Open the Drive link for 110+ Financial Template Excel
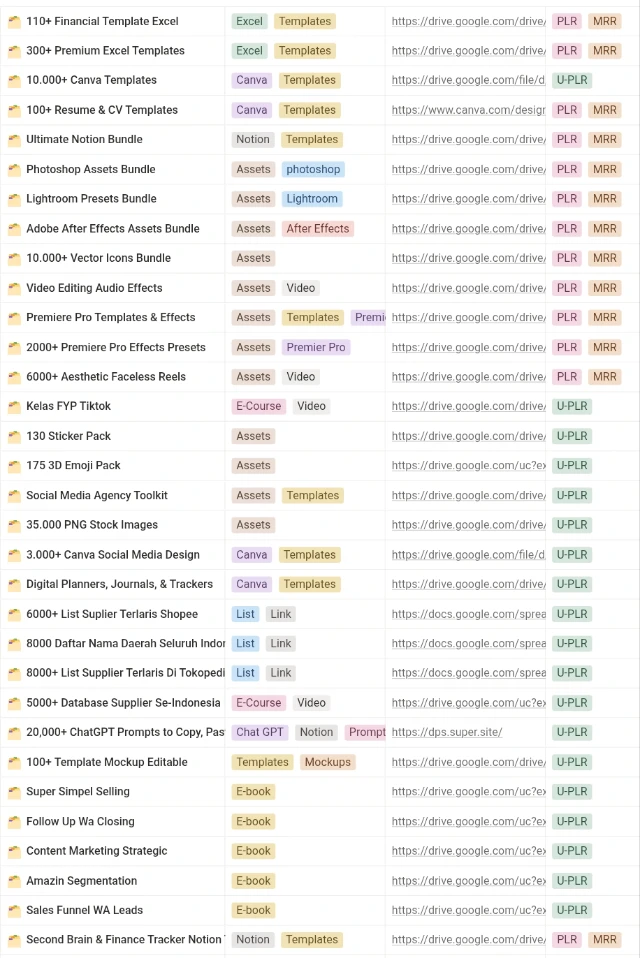This screenshot has height=958, width=640. click(x=468, y=21)
